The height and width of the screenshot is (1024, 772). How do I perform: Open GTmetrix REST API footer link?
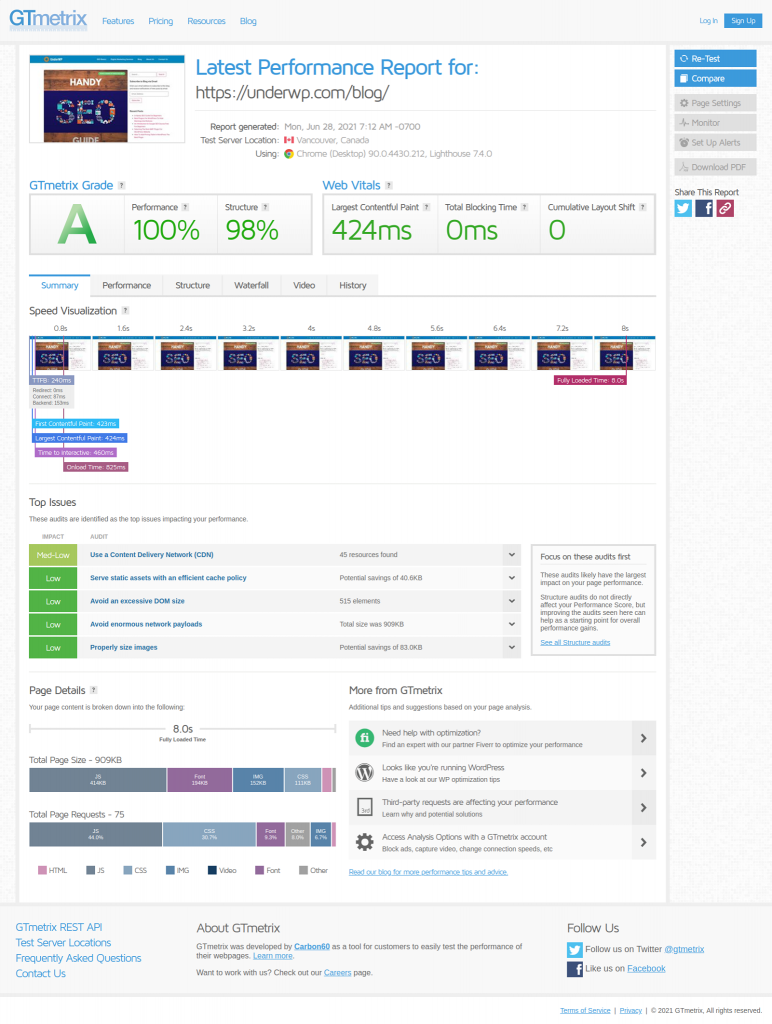coord(59,927)
